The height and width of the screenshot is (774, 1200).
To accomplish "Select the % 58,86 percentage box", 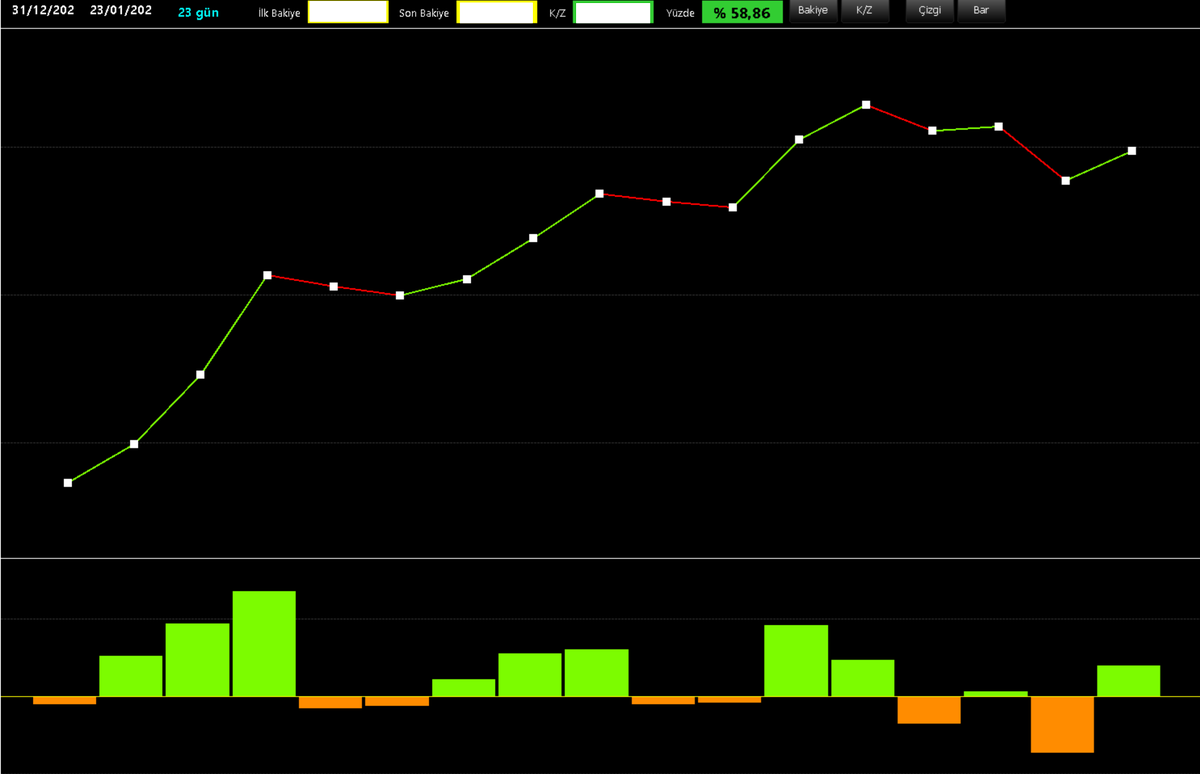I will (742, 12).
